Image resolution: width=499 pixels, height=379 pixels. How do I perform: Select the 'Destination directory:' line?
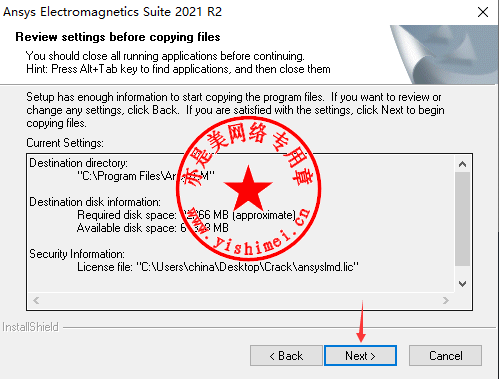click(x=79, y=163)
